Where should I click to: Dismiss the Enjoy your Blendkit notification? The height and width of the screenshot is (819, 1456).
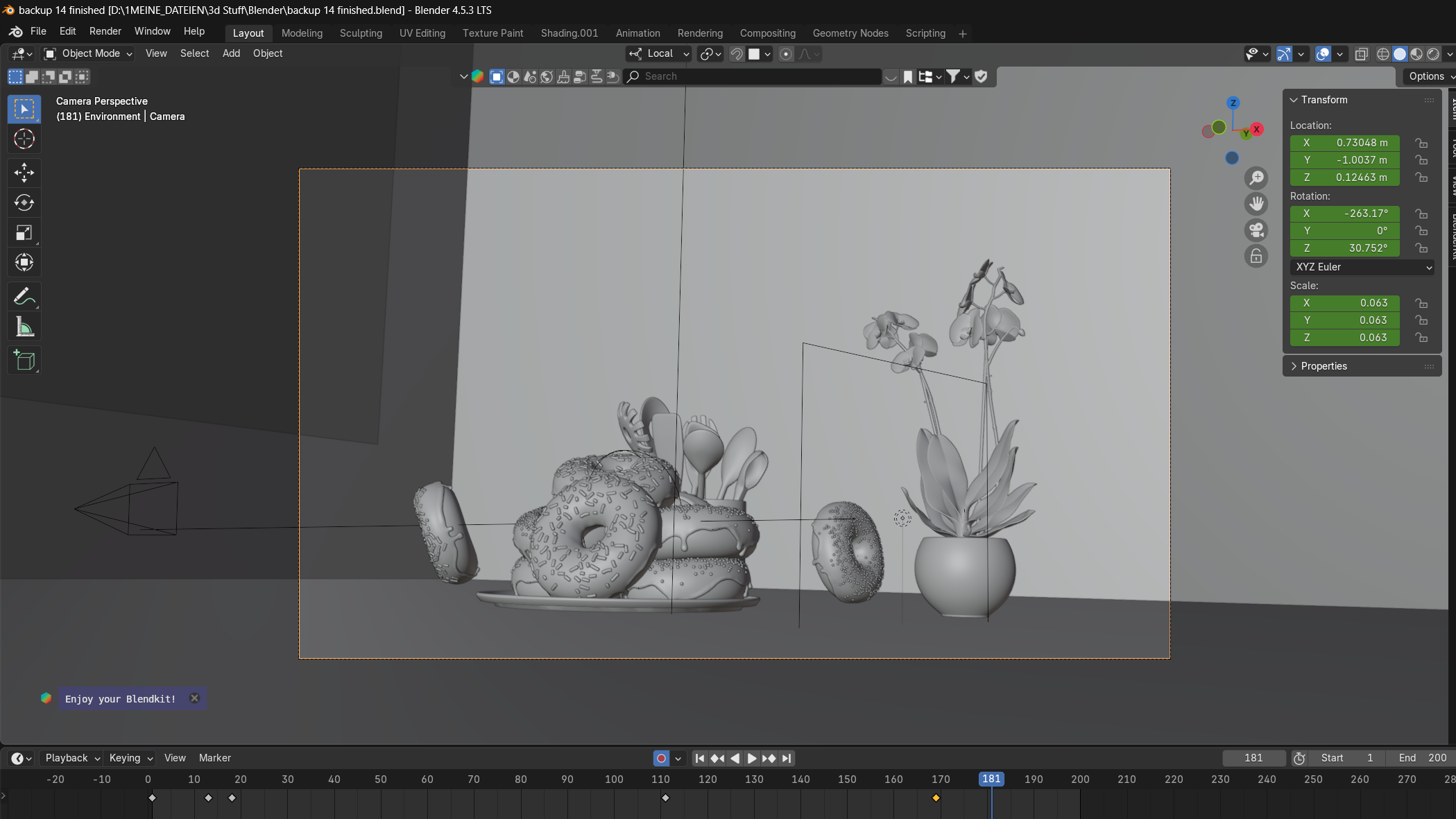coord(194,698)
